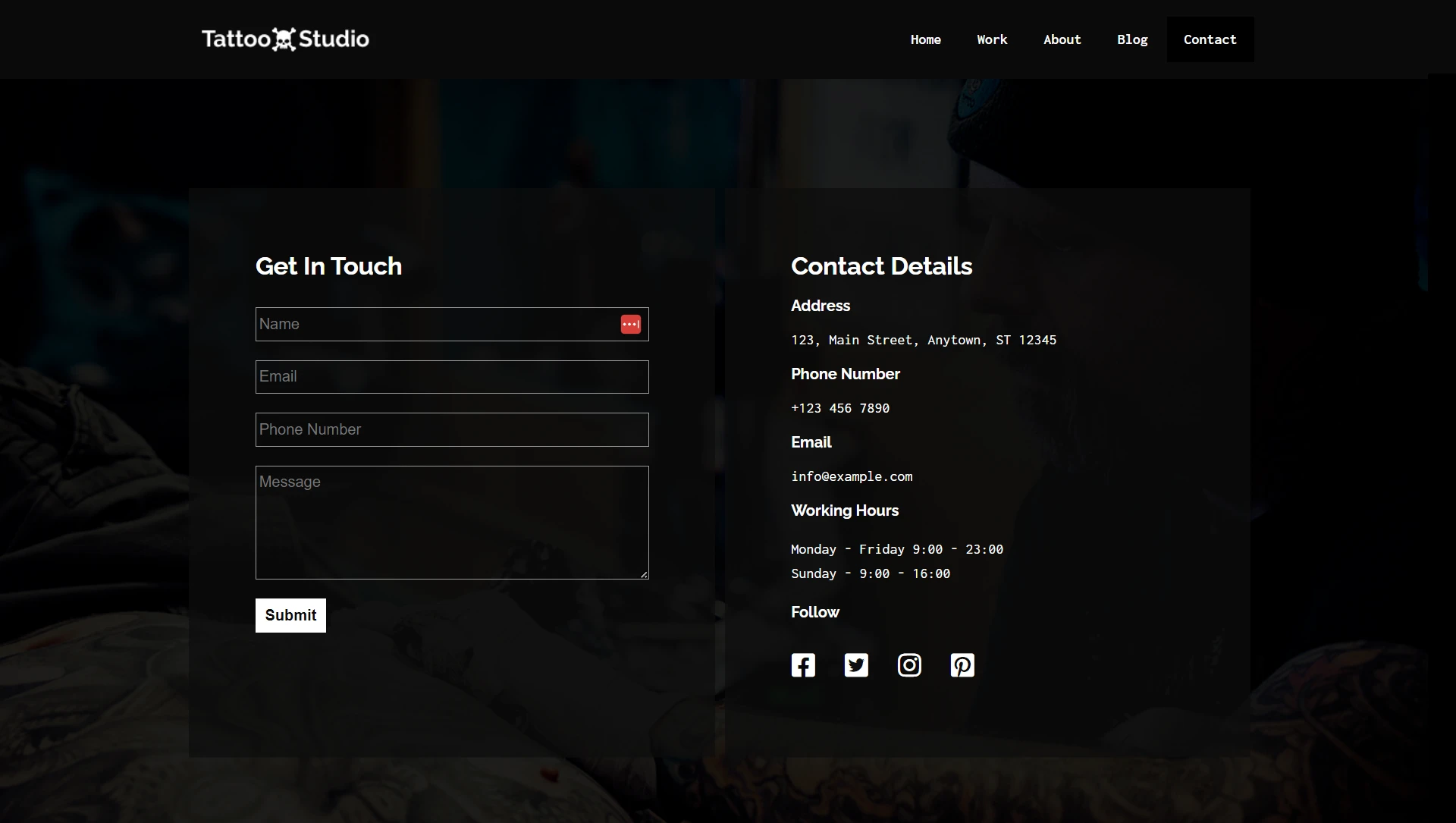Open the Work menu item

[992, 39]
